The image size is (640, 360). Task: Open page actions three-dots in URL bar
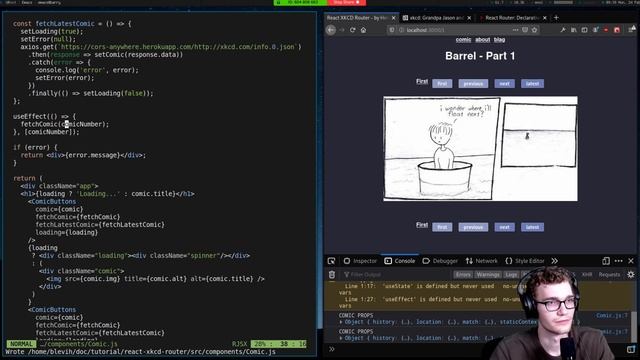(x=516, y=30)
